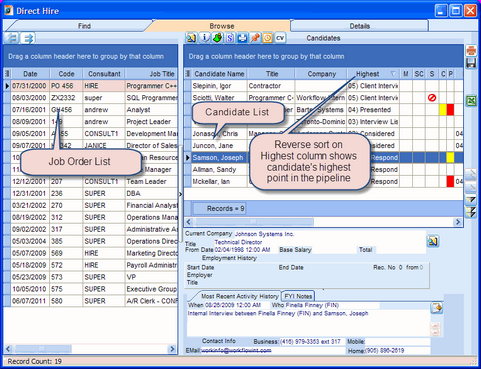Click the orange clock toolbar icon
The image size is (481, 369).
267,38
